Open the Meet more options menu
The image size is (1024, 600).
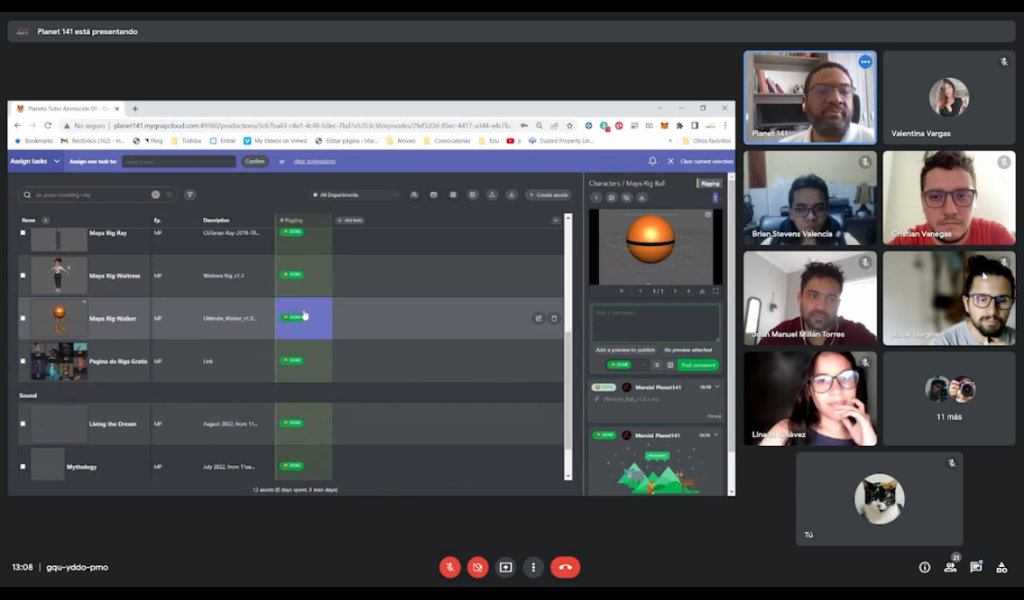[x=534, y=567]
